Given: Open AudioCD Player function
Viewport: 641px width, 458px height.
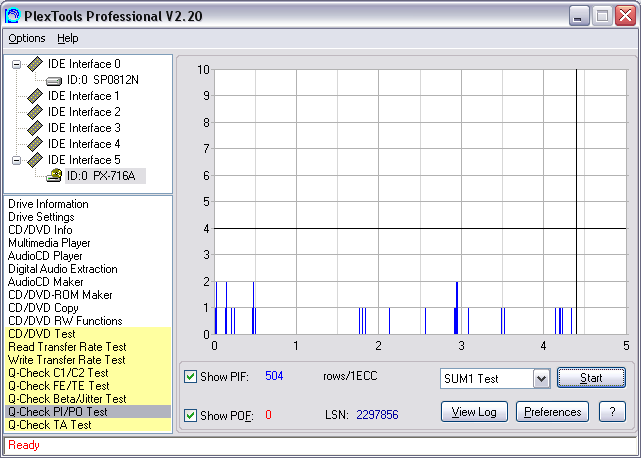Looking at the screenshot, I should coord(45,256).
